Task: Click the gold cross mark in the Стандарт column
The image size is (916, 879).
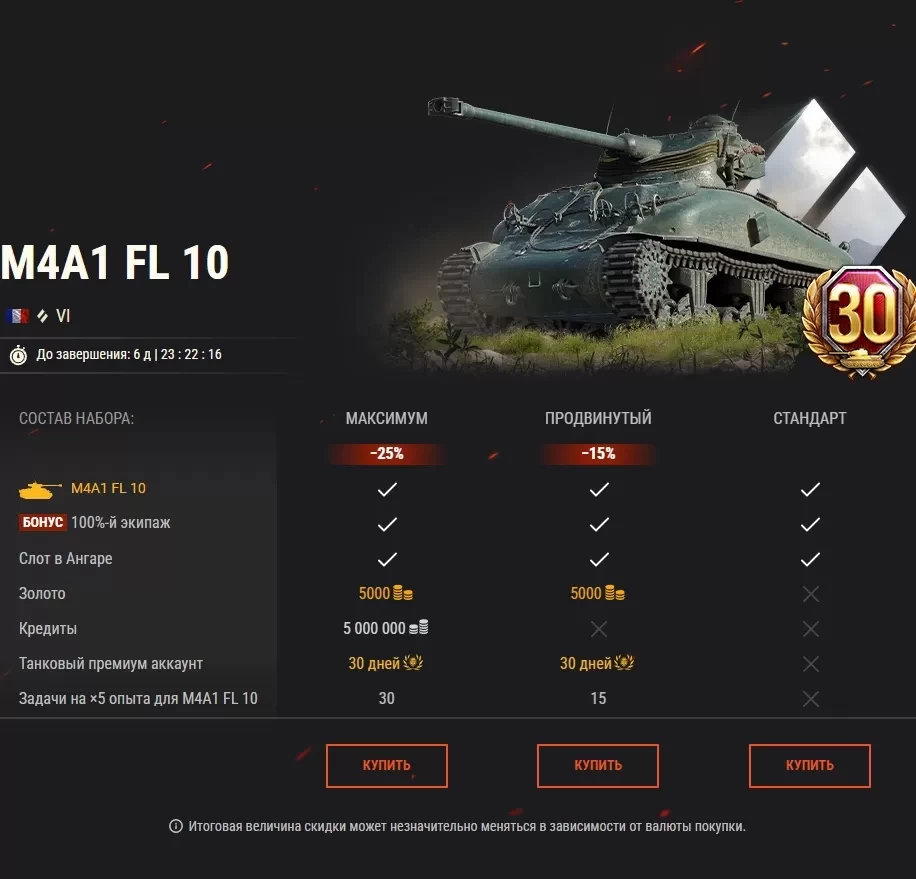Action: (x=810, y=593)
